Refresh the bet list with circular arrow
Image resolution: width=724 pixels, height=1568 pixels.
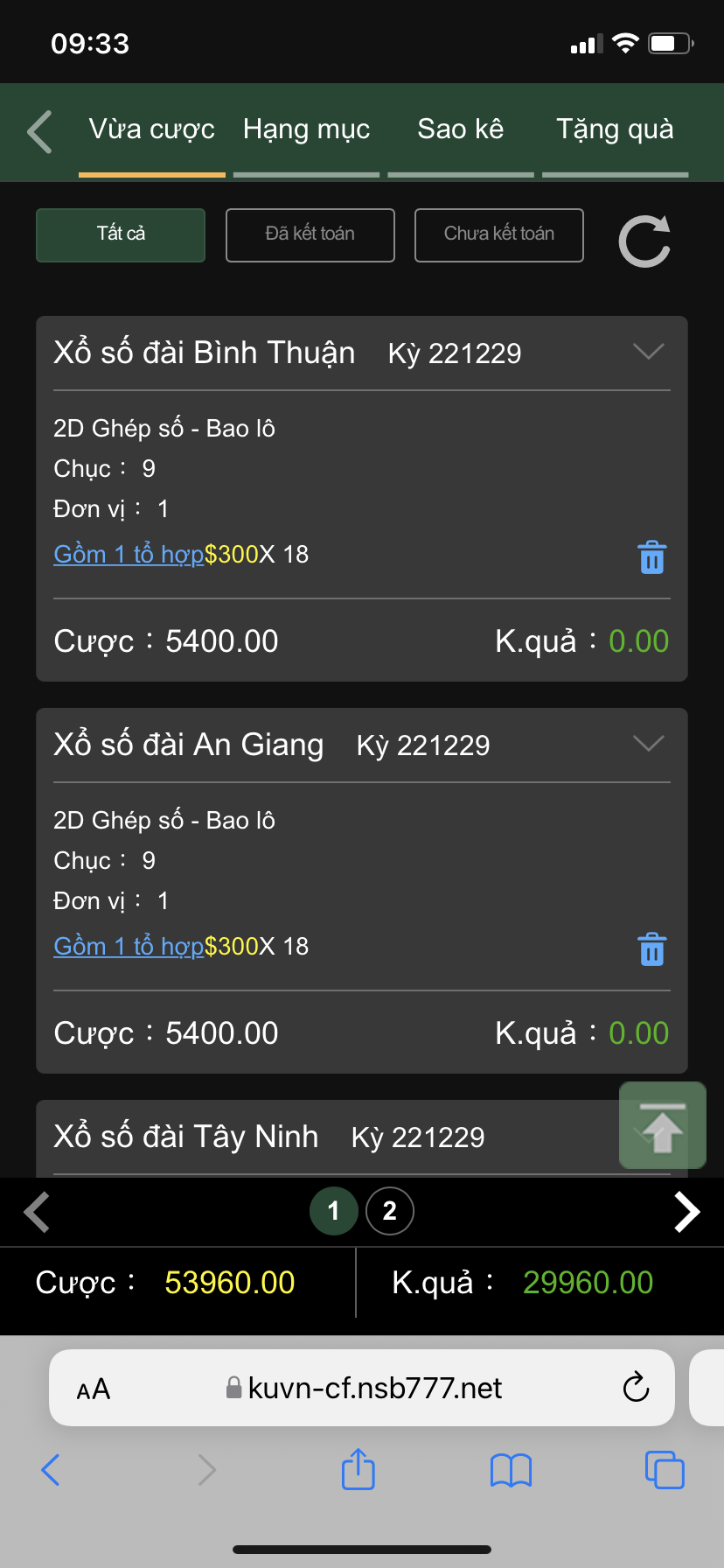click(644, 241)
